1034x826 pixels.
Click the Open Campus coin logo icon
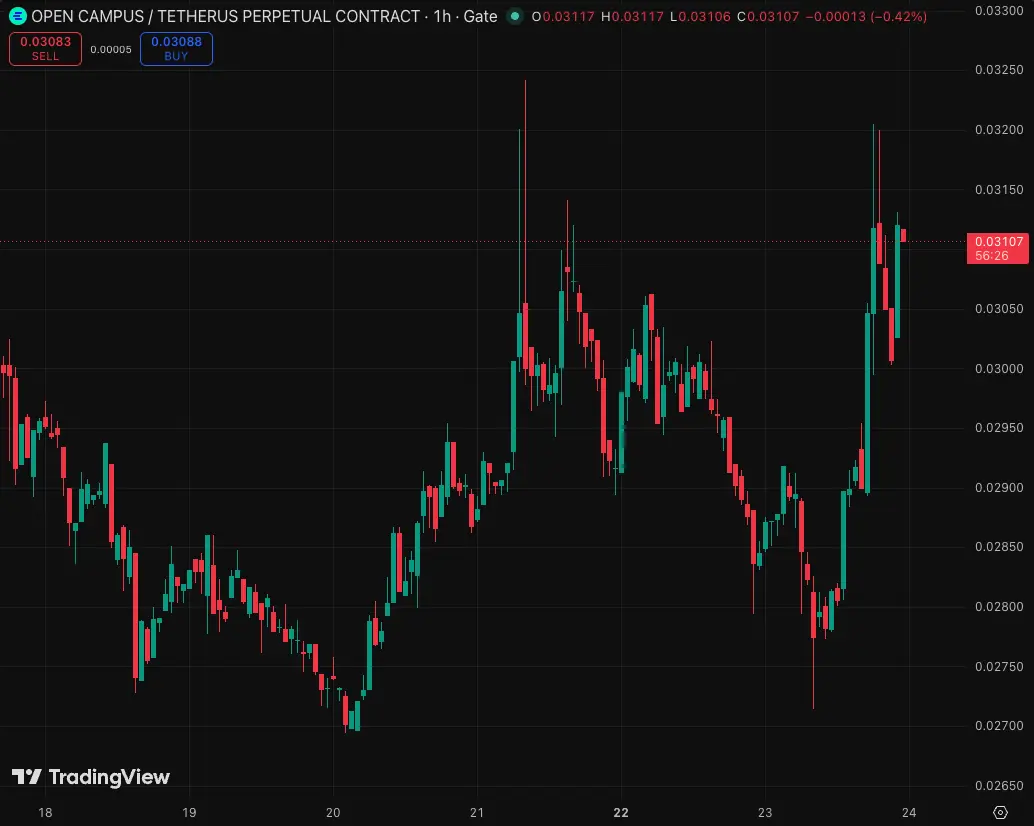pyautogui.click(x=17, y=16)
